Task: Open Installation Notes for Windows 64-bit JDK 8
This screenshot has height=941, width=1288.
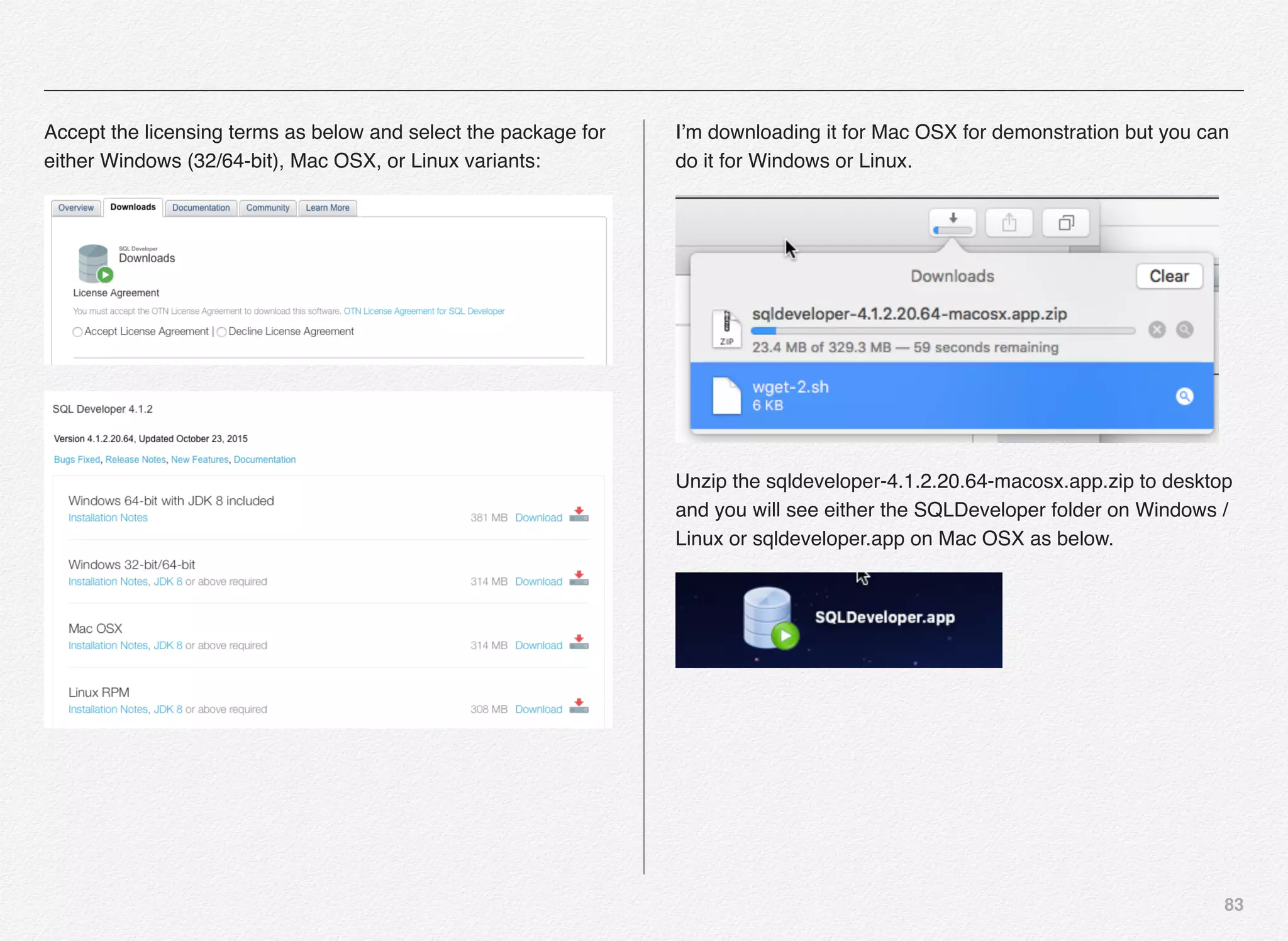Action: pyautogui.click(x=108, y=518)
